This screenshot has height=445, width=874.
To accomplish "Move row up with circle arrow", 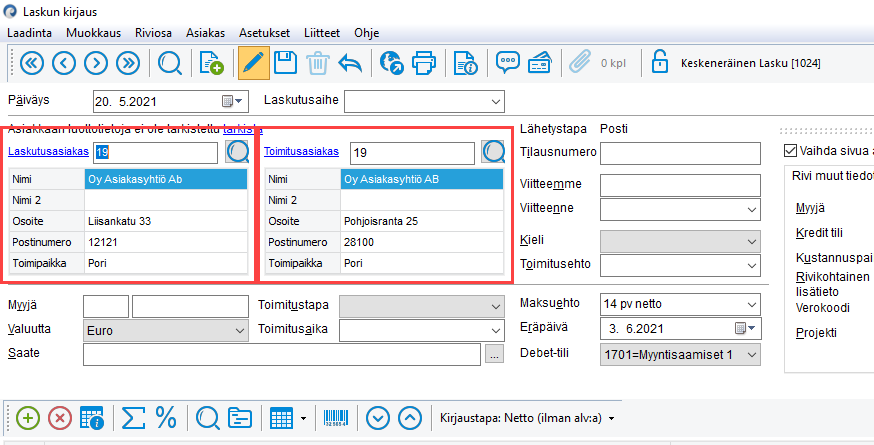I will coord(410,418).
